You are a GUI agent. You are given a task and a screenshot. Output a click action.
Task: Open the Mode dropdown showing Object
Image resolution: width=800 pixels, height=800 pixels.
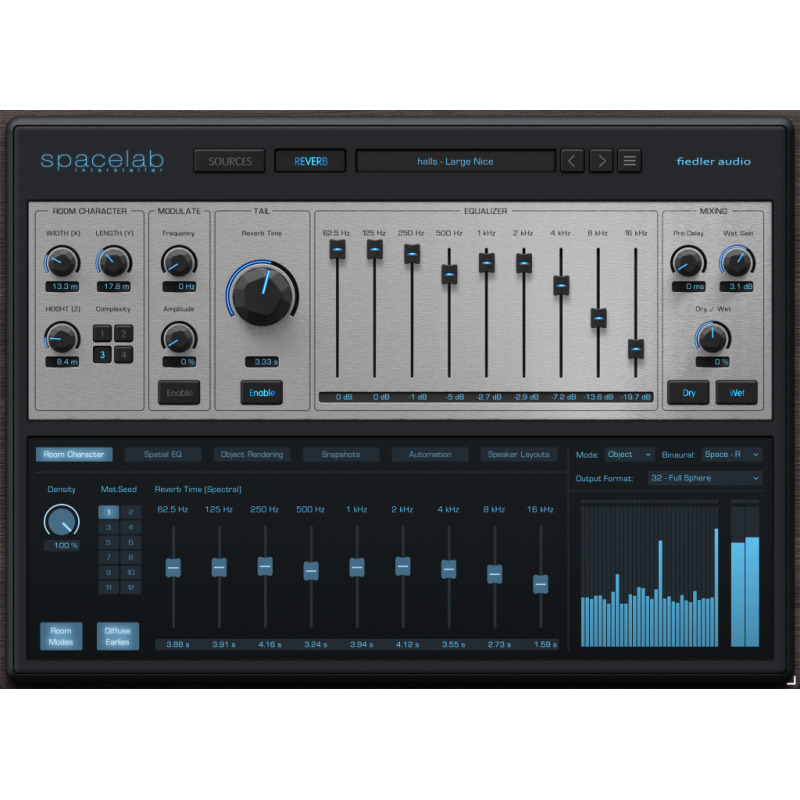point(628,454)
